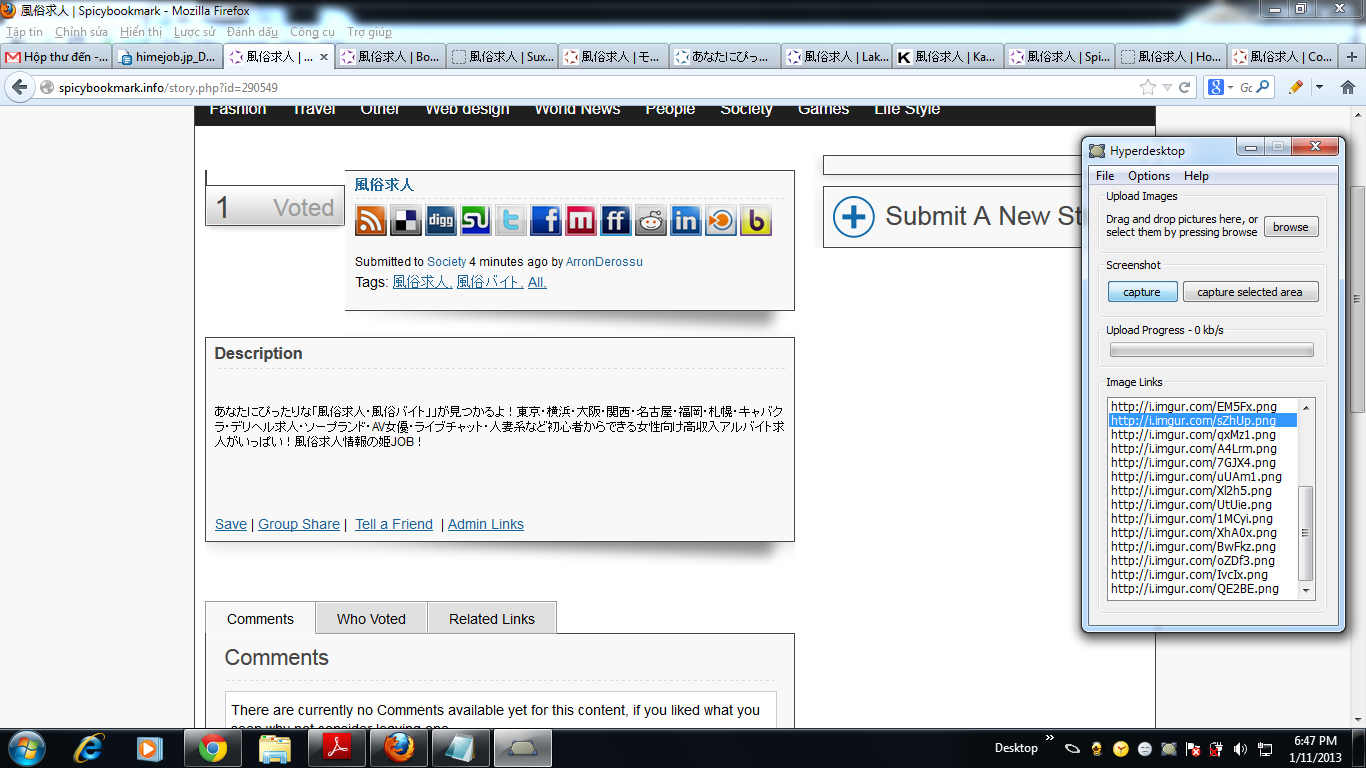Click the Tell a Friend link
1366x768 pixels.
point(394,524)
